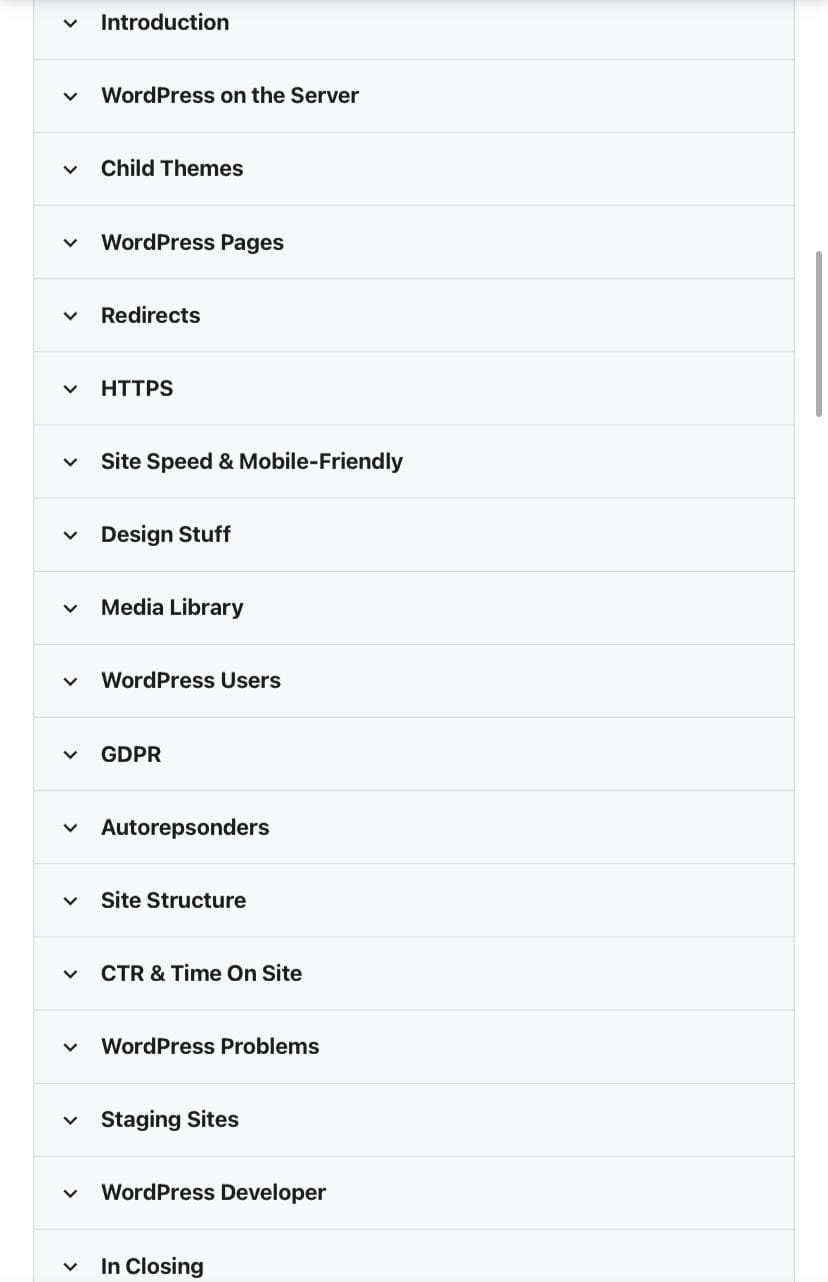Expand the Redirects chevron arrow
The width and height of the screenshot is (828, 1282).
pos(70,316)
